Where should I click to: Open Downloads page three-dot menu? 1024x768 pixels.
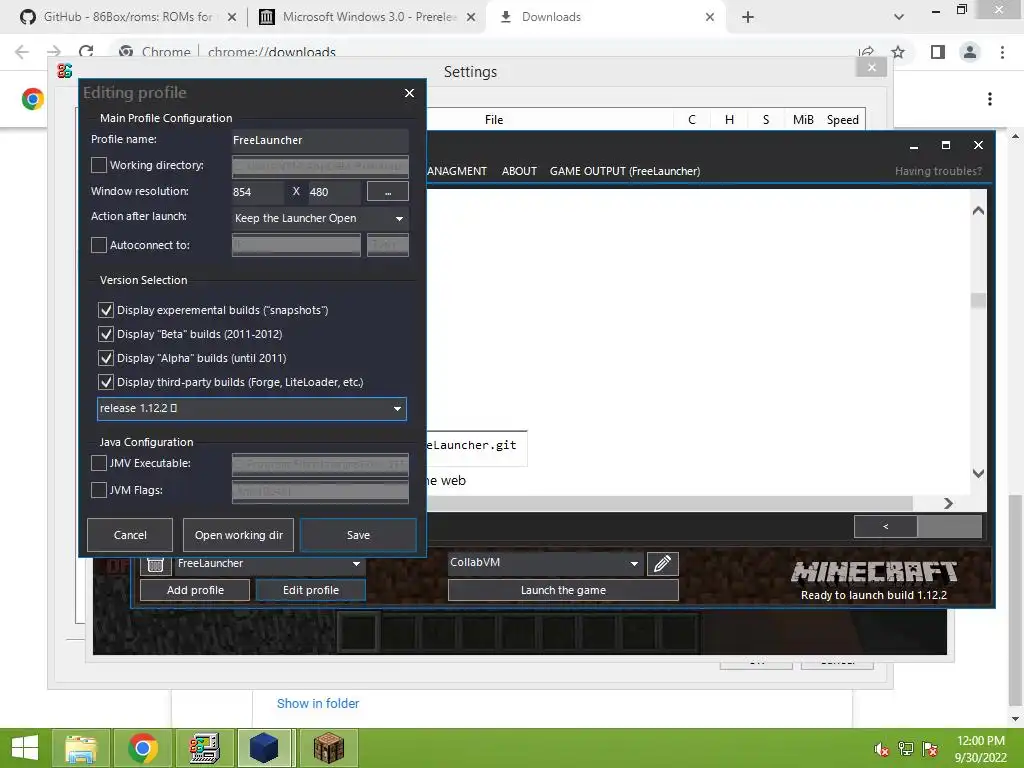coord(990,99)
